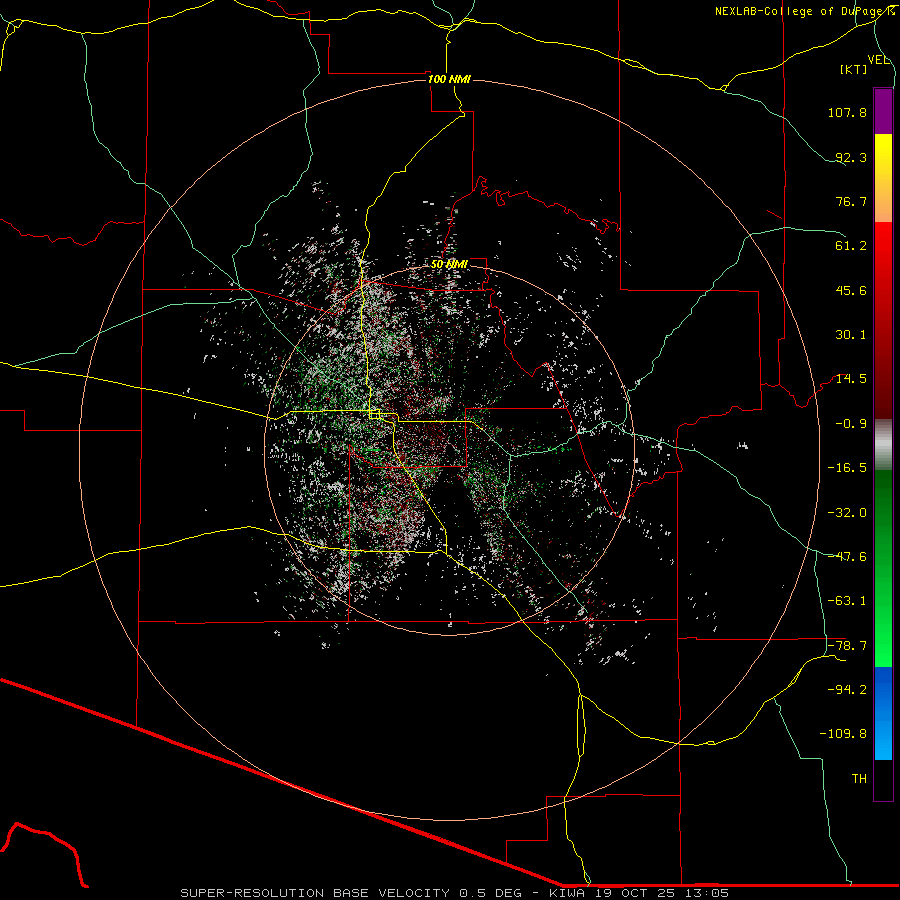Click the -47.6 legend value
Screen dimensions: 900x900
[847, 557]
